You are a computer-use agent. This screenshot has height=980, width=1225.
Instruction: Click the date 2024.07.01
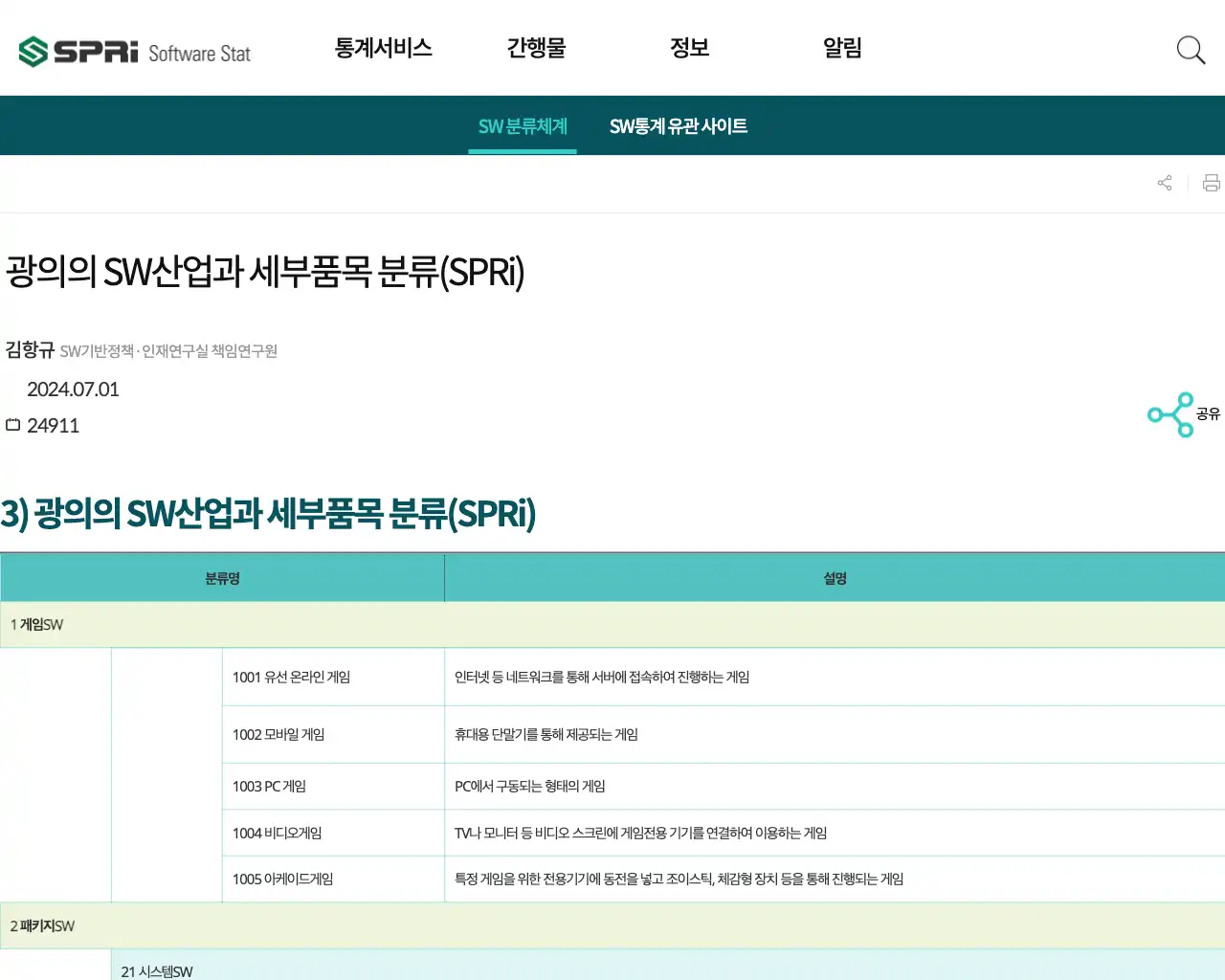click(x=73, y=390)
